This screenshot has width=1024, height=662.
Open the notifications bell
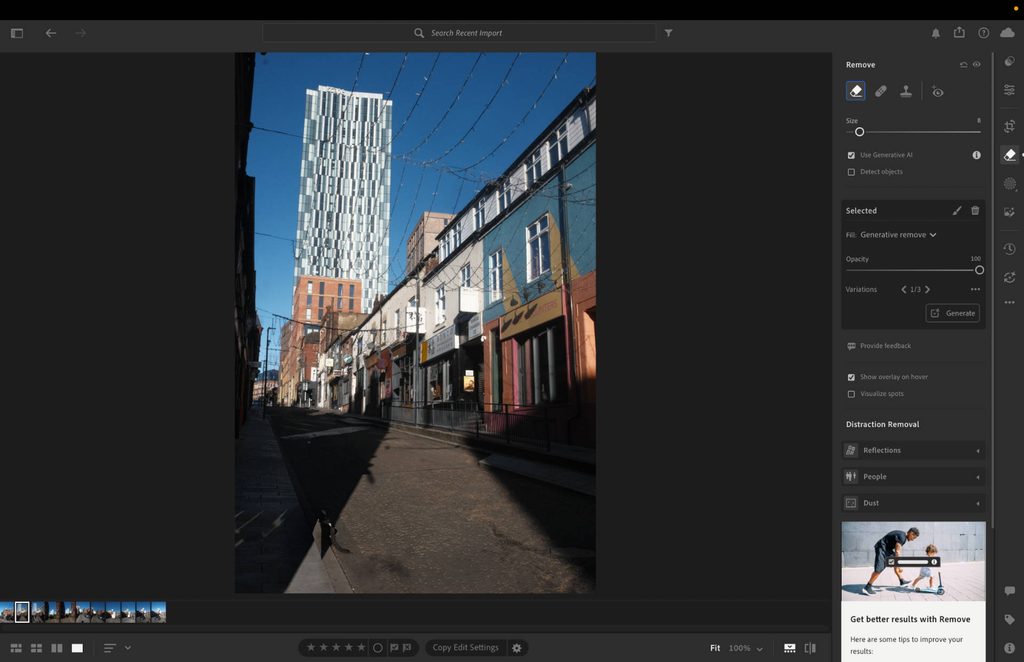click(x=936, y=33)
